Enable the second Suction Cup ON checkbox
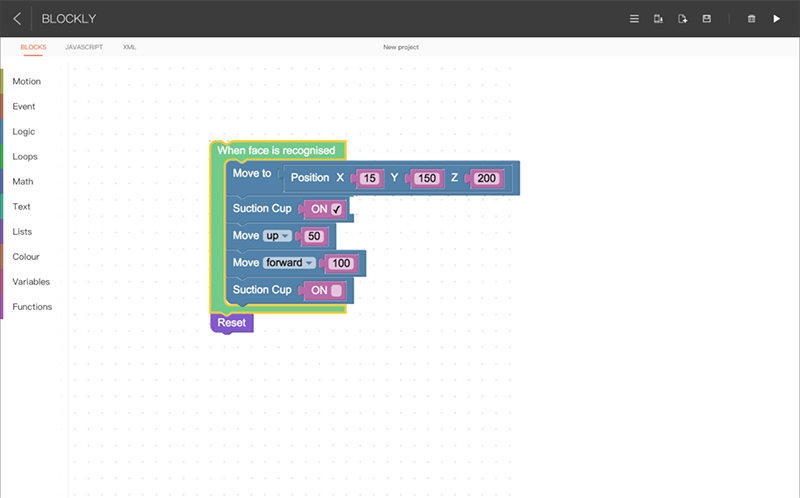Image resolution: width=800 pixels, height=498 pixels. pos(337,290)
